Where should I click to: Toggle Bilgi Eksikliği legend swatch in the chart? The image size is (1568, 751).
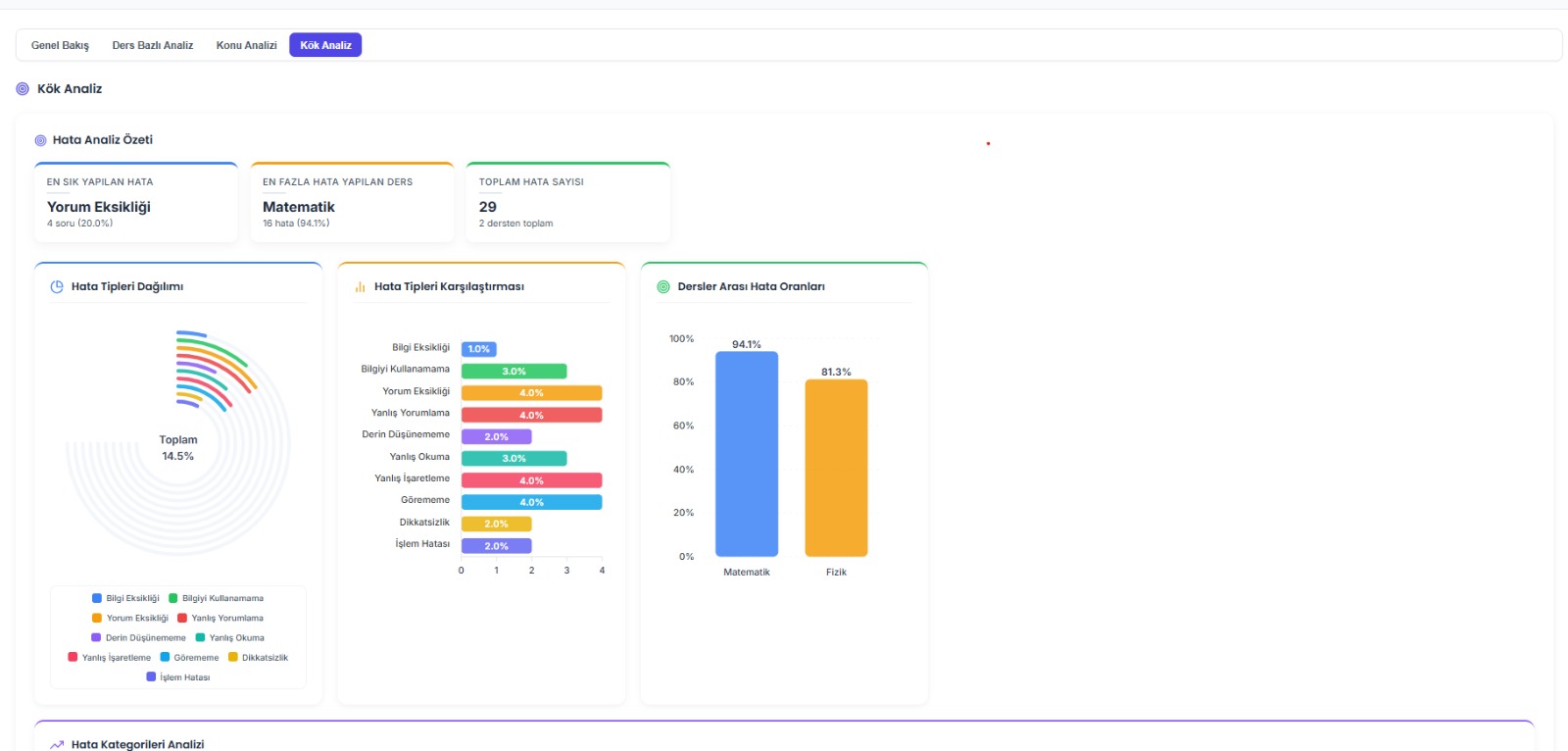[97, 598]
